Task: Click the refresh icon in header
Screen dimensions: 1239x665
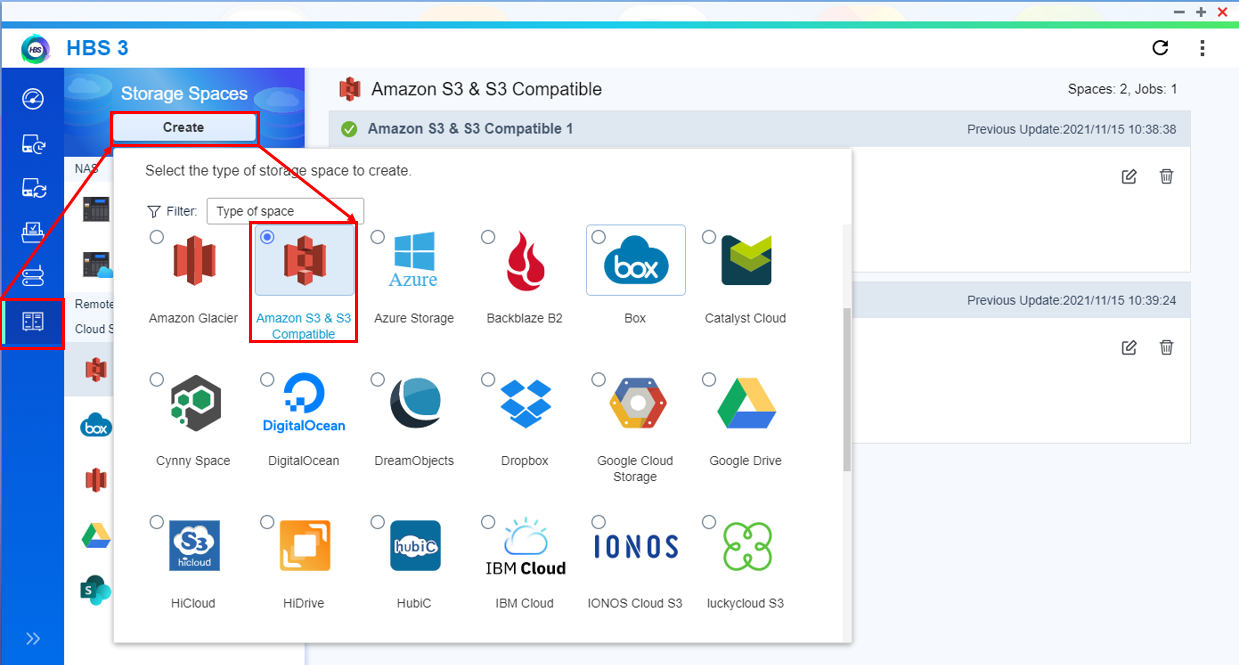Action: [1160, 48]
